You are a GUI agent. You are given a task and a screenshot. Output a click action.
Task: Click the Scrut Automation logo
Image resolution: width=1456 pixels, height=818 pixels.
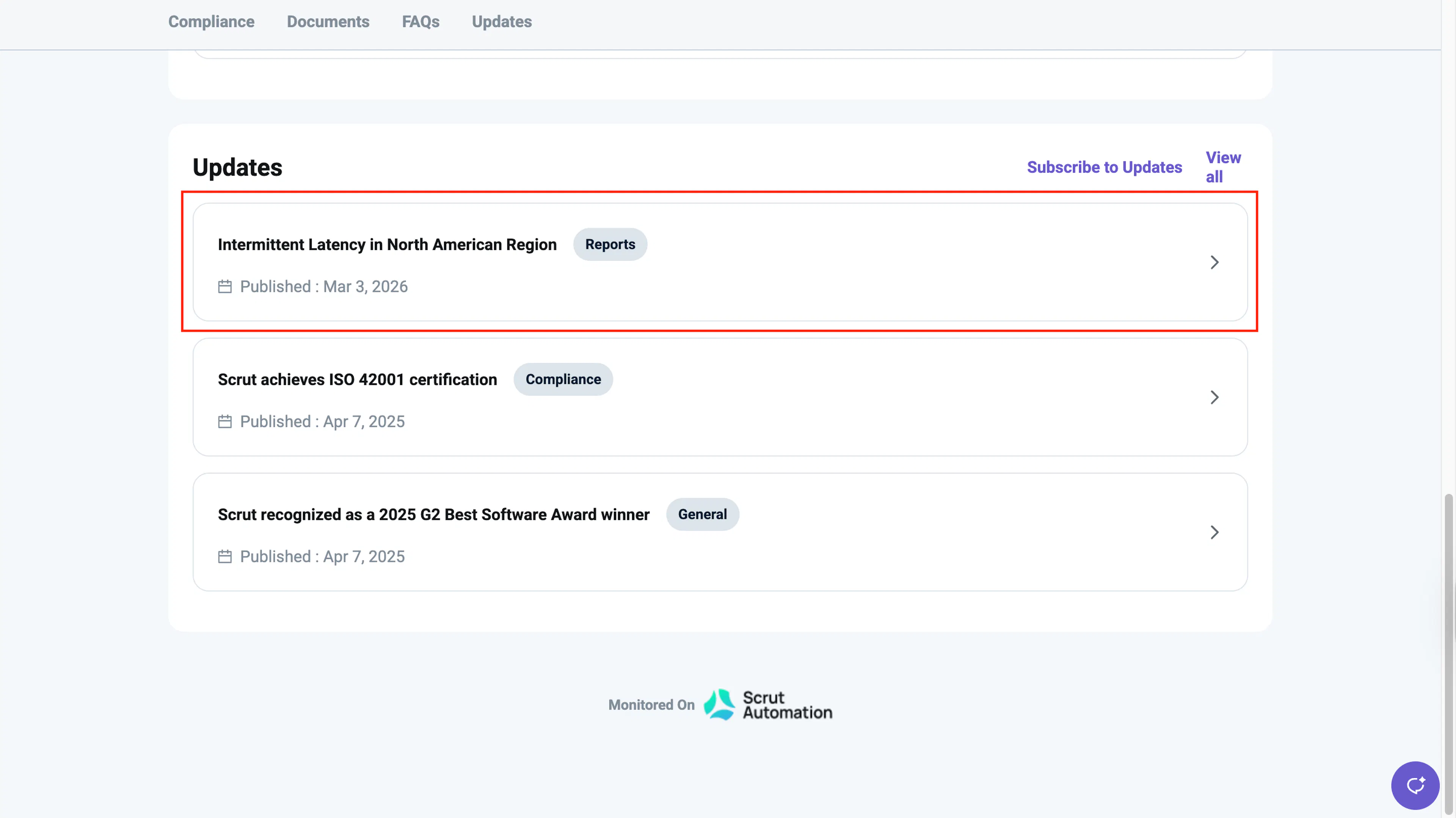point(767,704)
